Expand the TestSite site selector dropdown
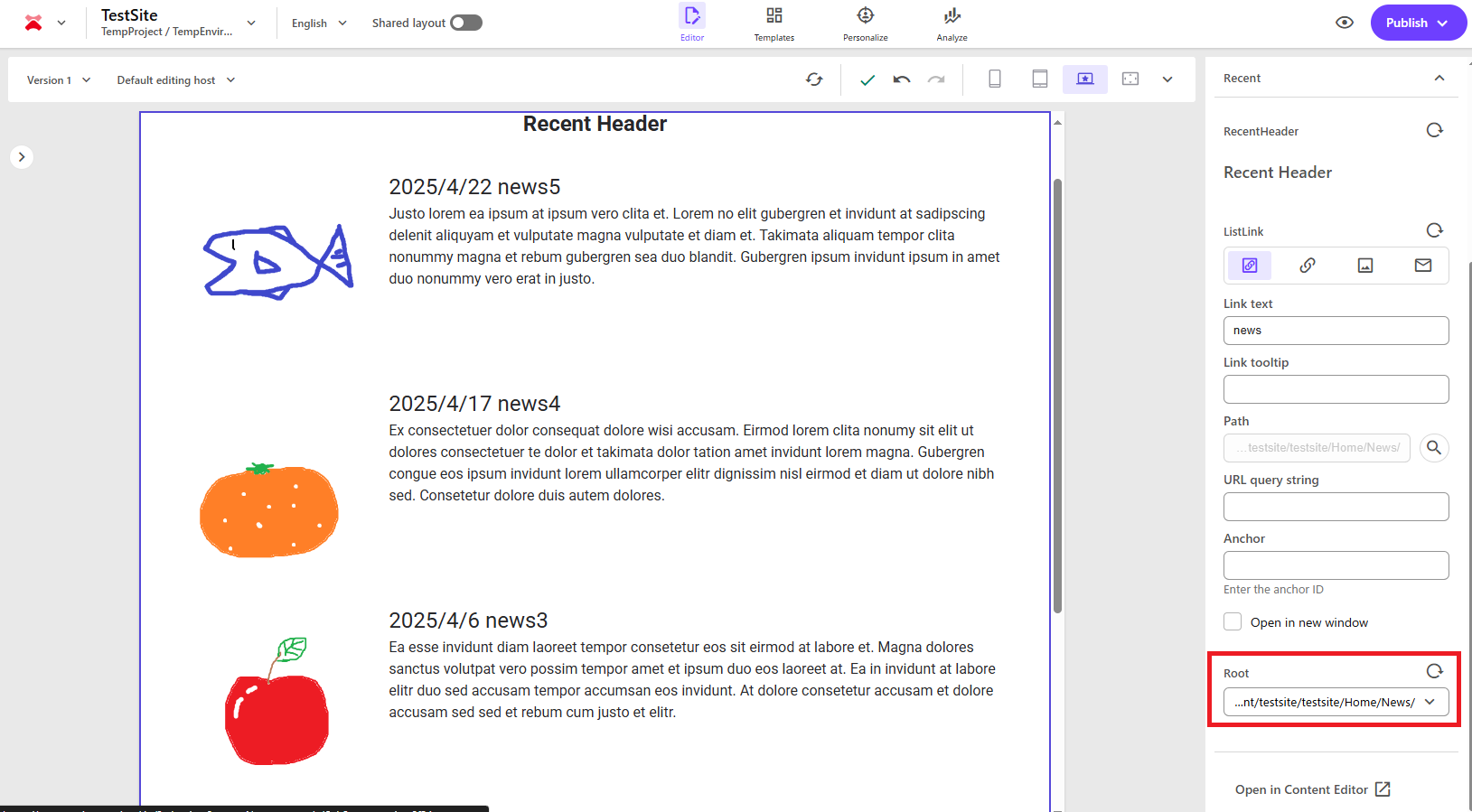This screenshot has width=1472, height=812. click(x=251, y=23)
